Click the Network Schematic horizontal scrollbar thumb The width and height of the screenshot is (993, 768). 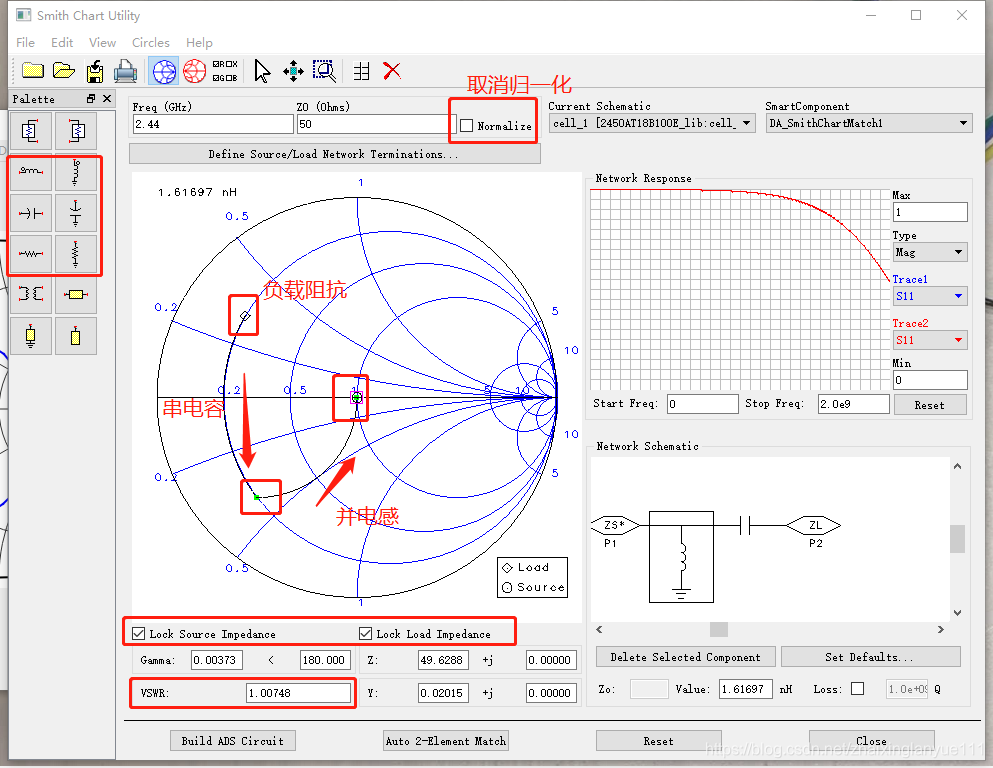click(x=719, y=629)
